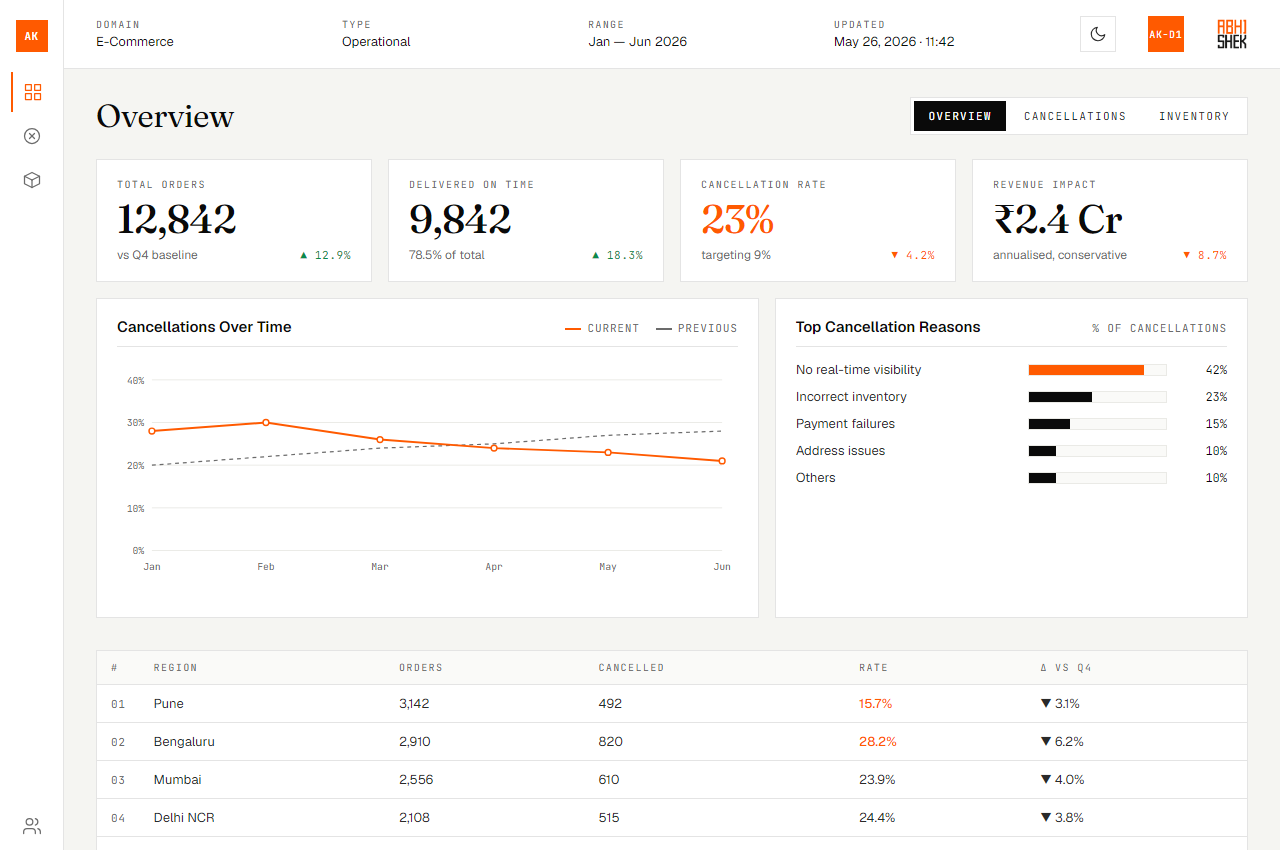Click the orange AK logo
1280x850 pixels.
click(x=32, y=35)
